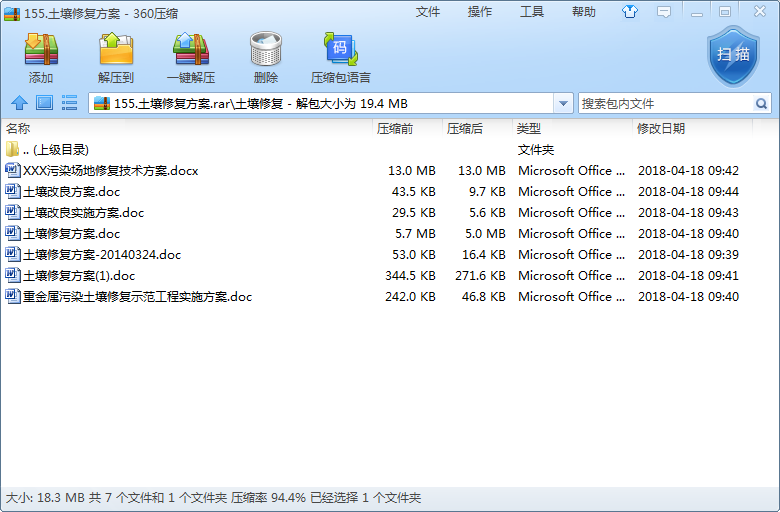Expand the address path dropdown arrow
This screenshot has width=780, height=512.
coord(563,103)
